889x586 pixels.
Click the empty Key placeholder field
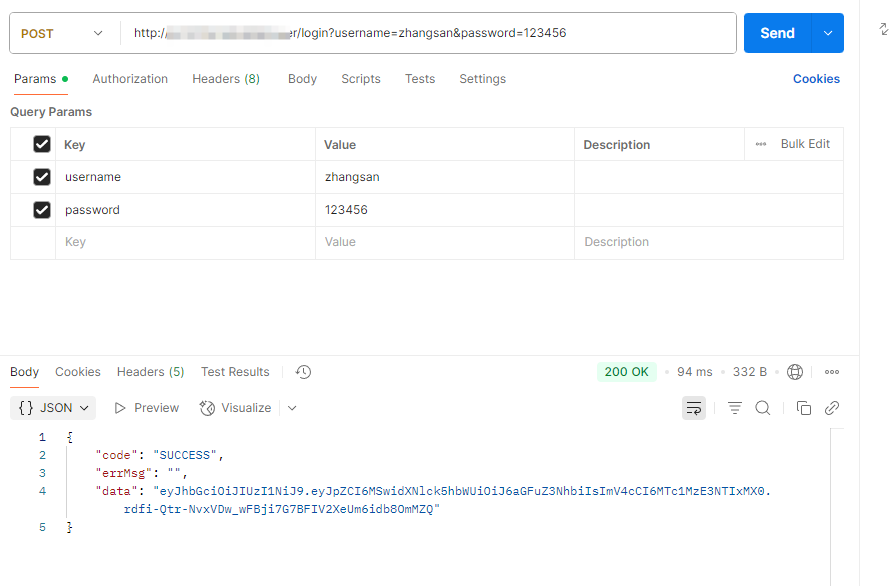185,243
